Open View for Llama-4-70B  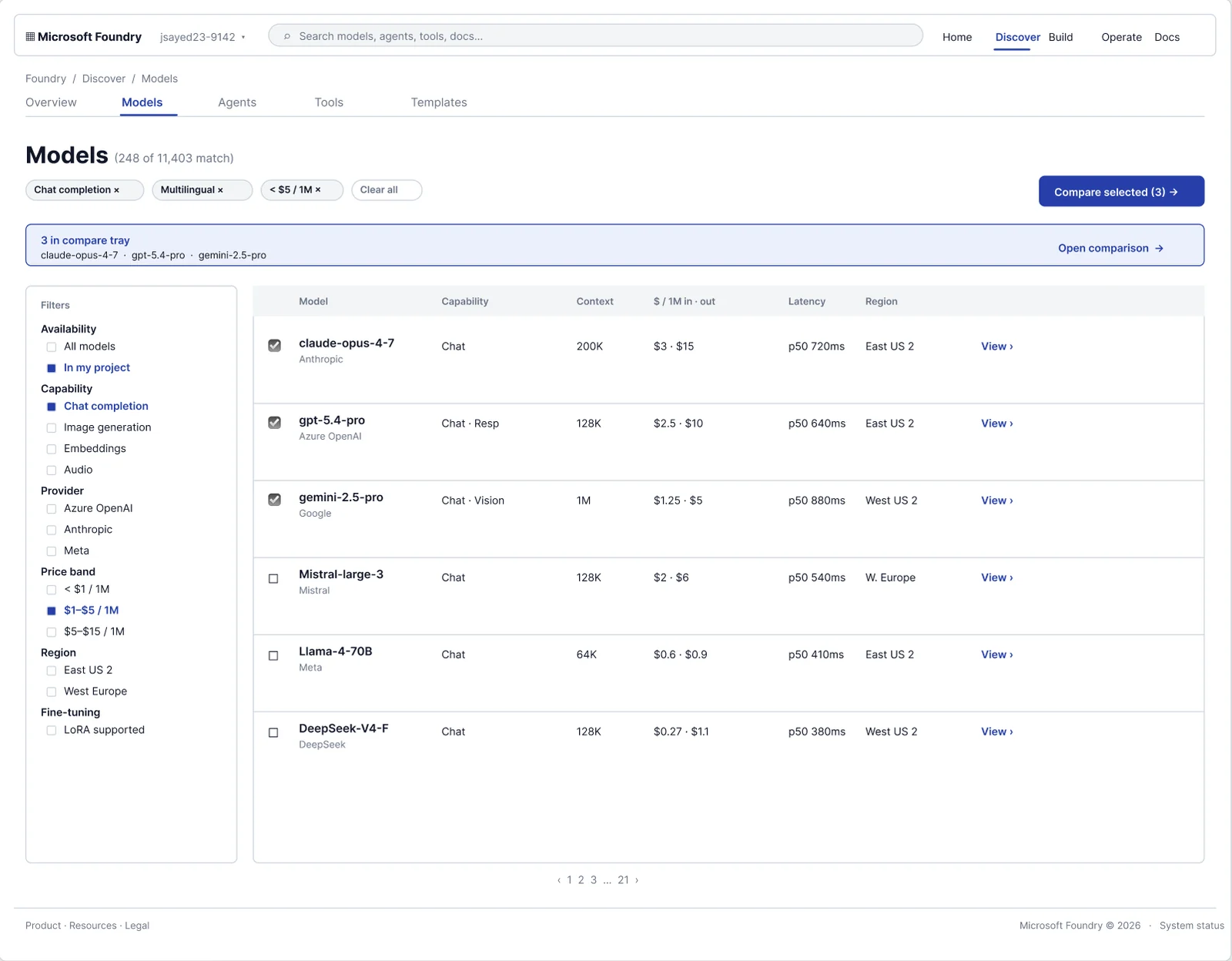tap(996, 655)
